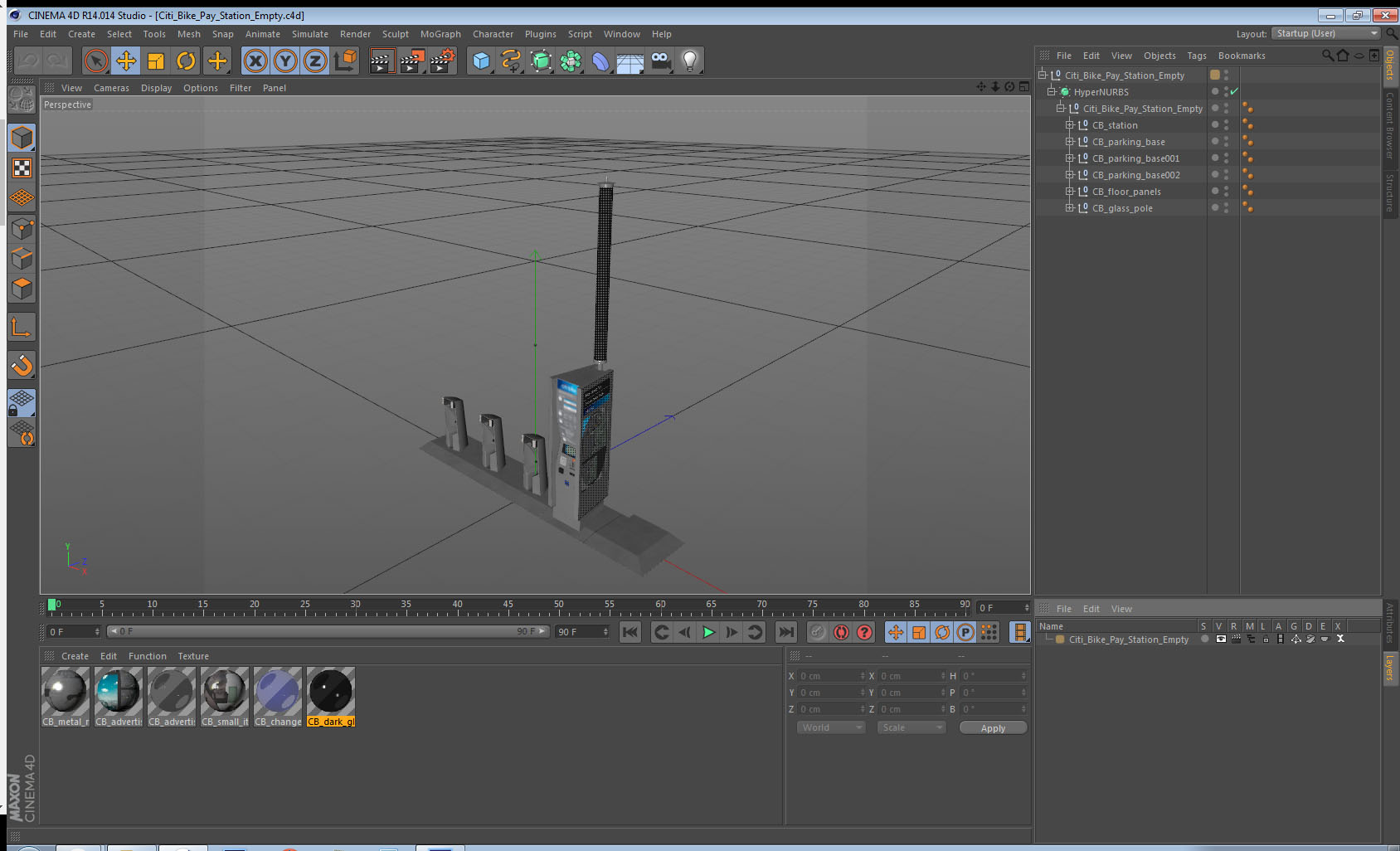Expand the CB_parking_base001 object
1400x851 pixels.
pyautogui.click(x=1069, y=158)
